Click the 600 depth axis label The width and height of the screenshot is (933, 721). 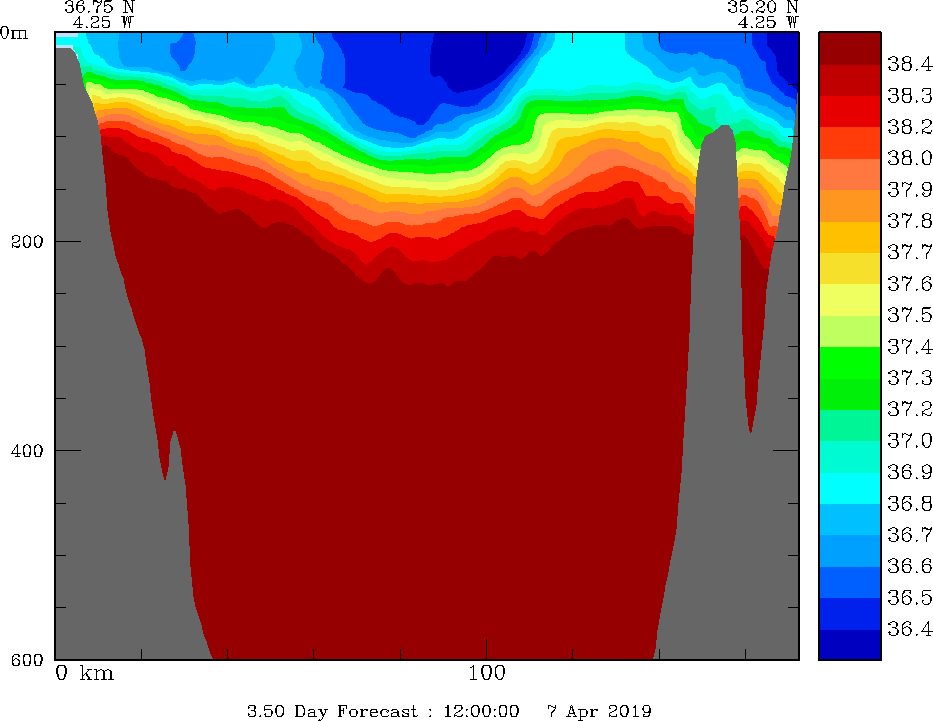click(27, 659)
